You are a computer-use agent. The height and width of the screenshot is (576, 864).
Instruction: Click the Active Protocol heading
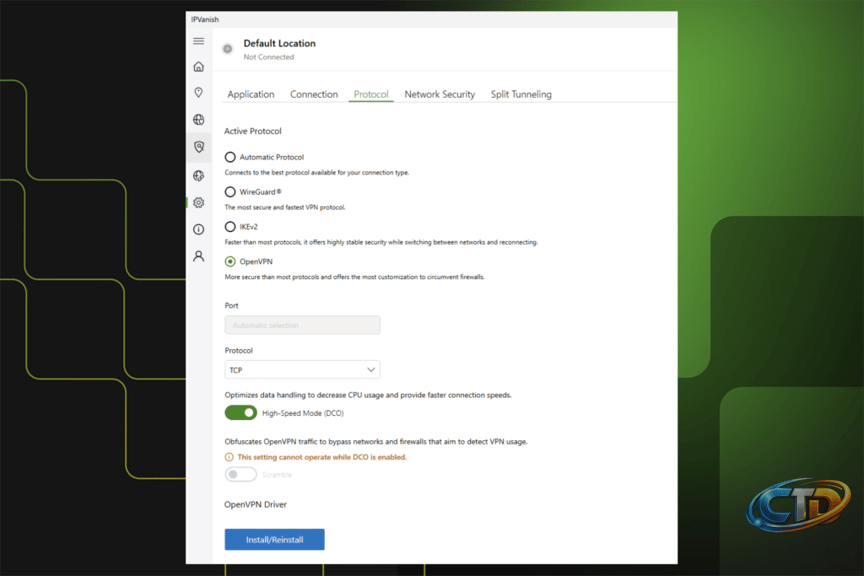pos(252,131)
